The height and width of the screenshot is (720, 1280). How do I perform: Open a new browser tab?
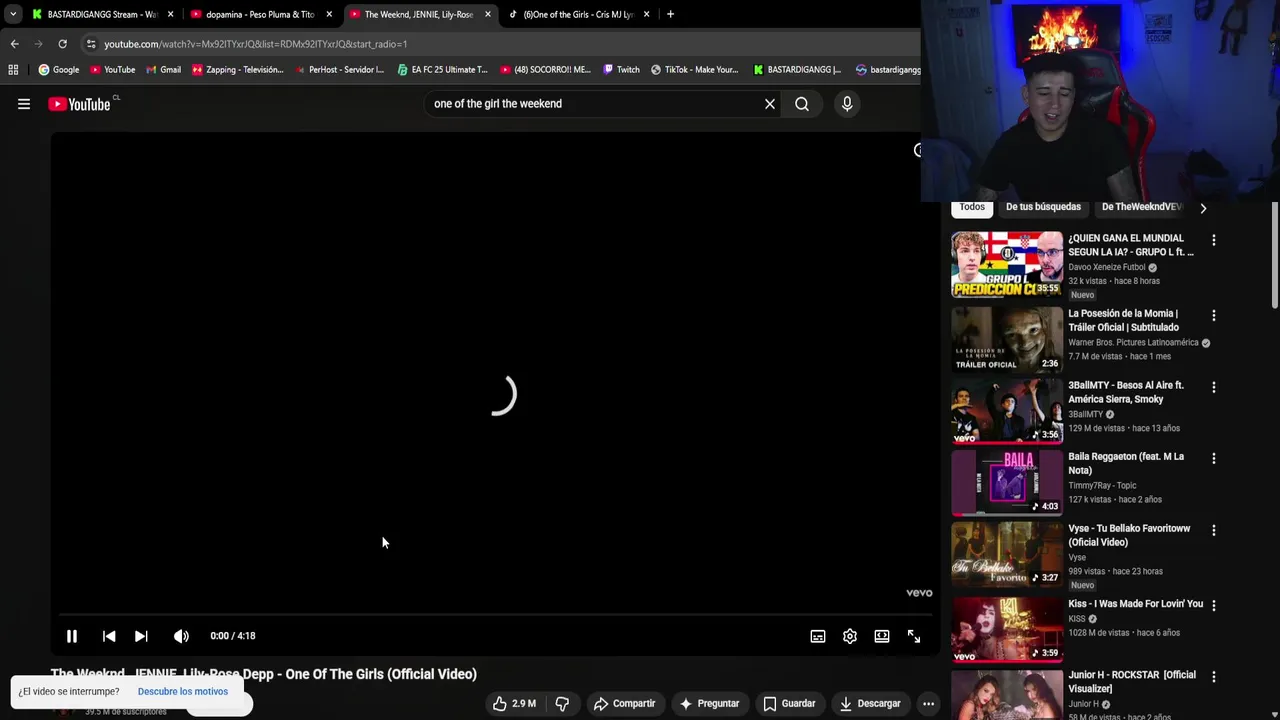(670, 14)
